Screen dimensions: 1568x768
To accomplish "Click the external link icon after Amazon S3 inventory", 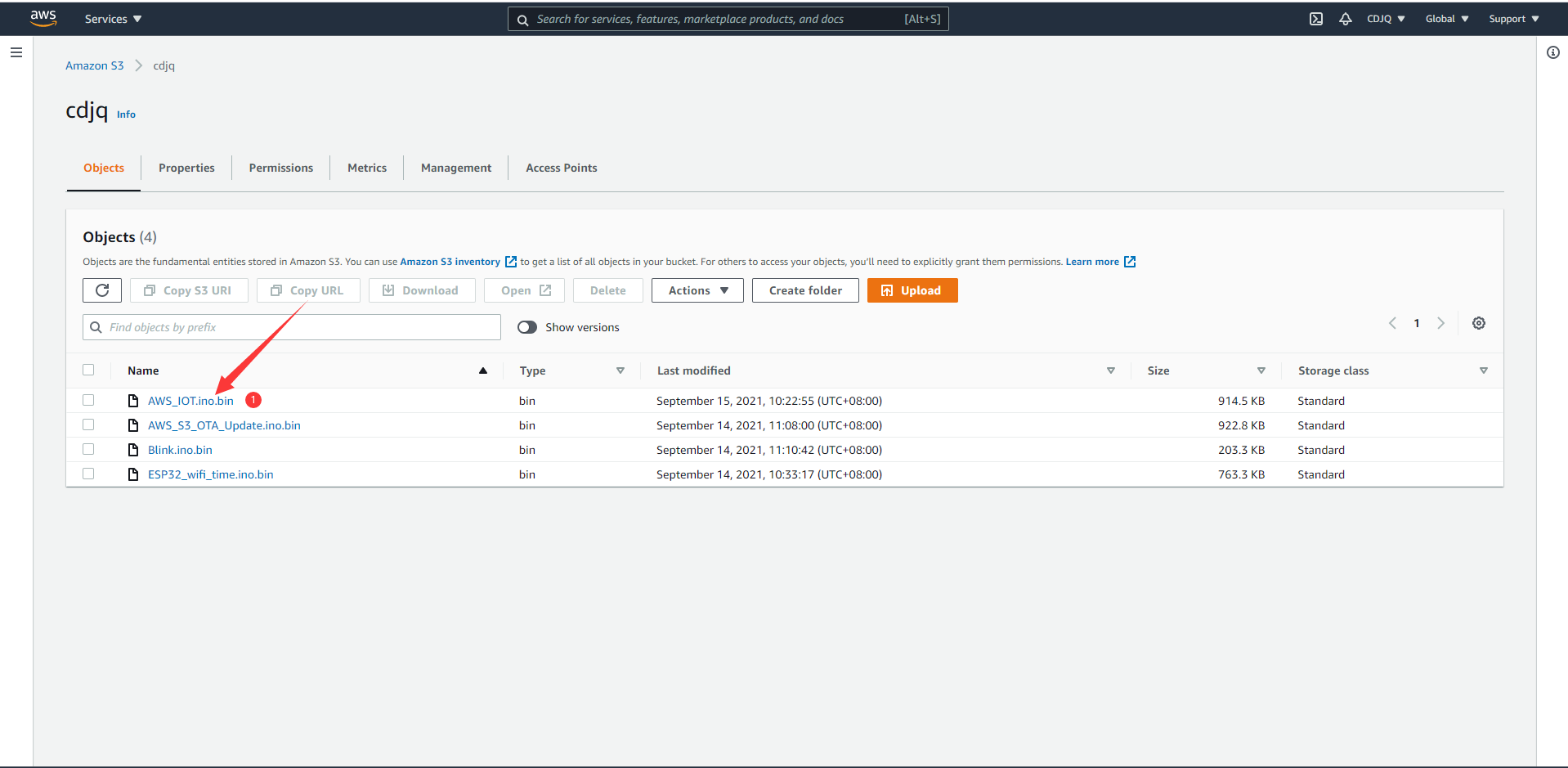I will point(511,262).
